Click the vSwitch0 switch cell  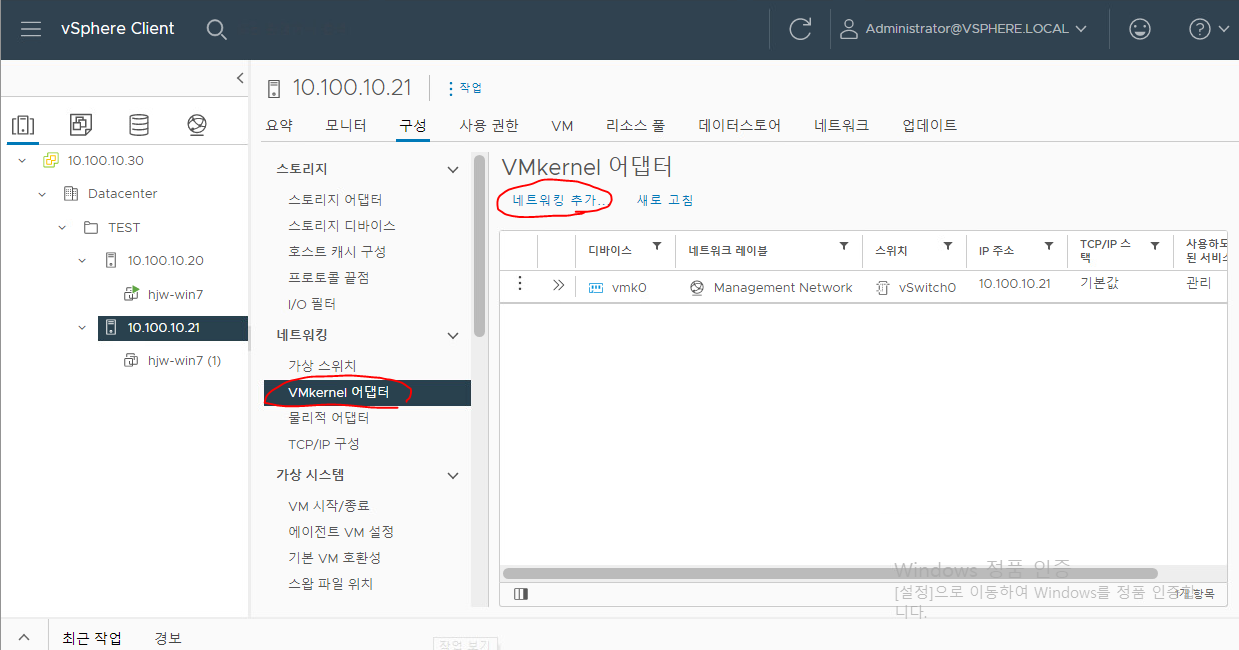[x=916, y=287]
